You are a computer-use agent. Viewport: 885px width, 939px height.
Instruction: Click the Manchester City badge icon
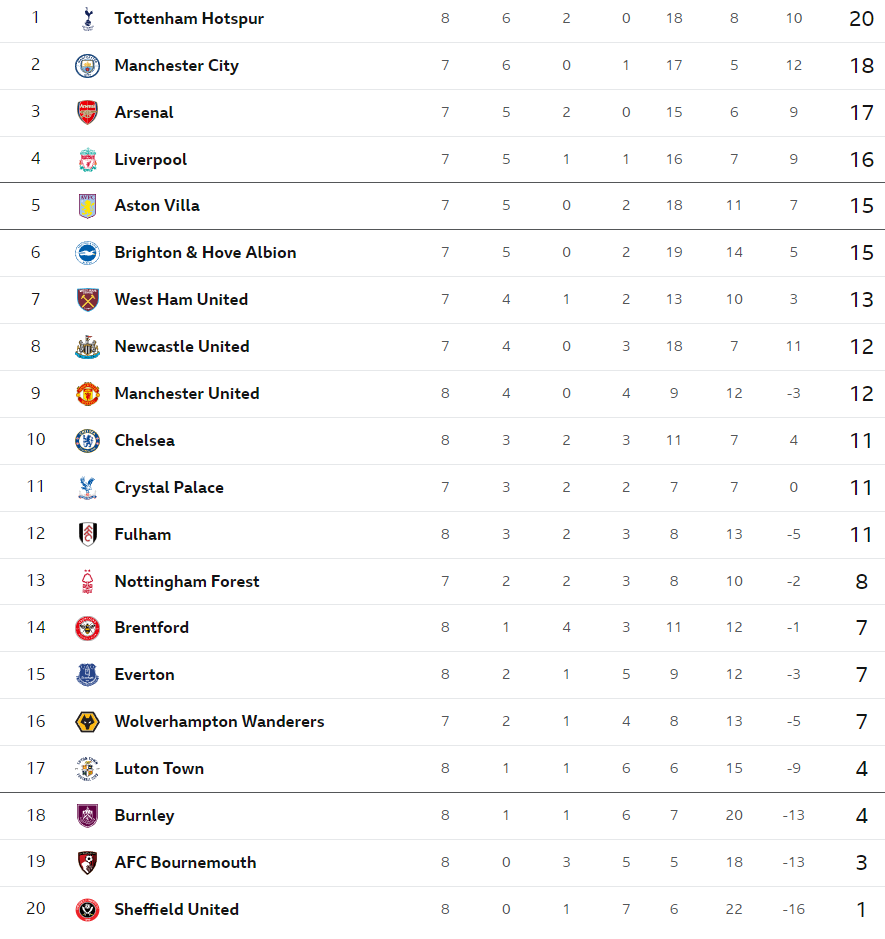[x=87, y=66]
